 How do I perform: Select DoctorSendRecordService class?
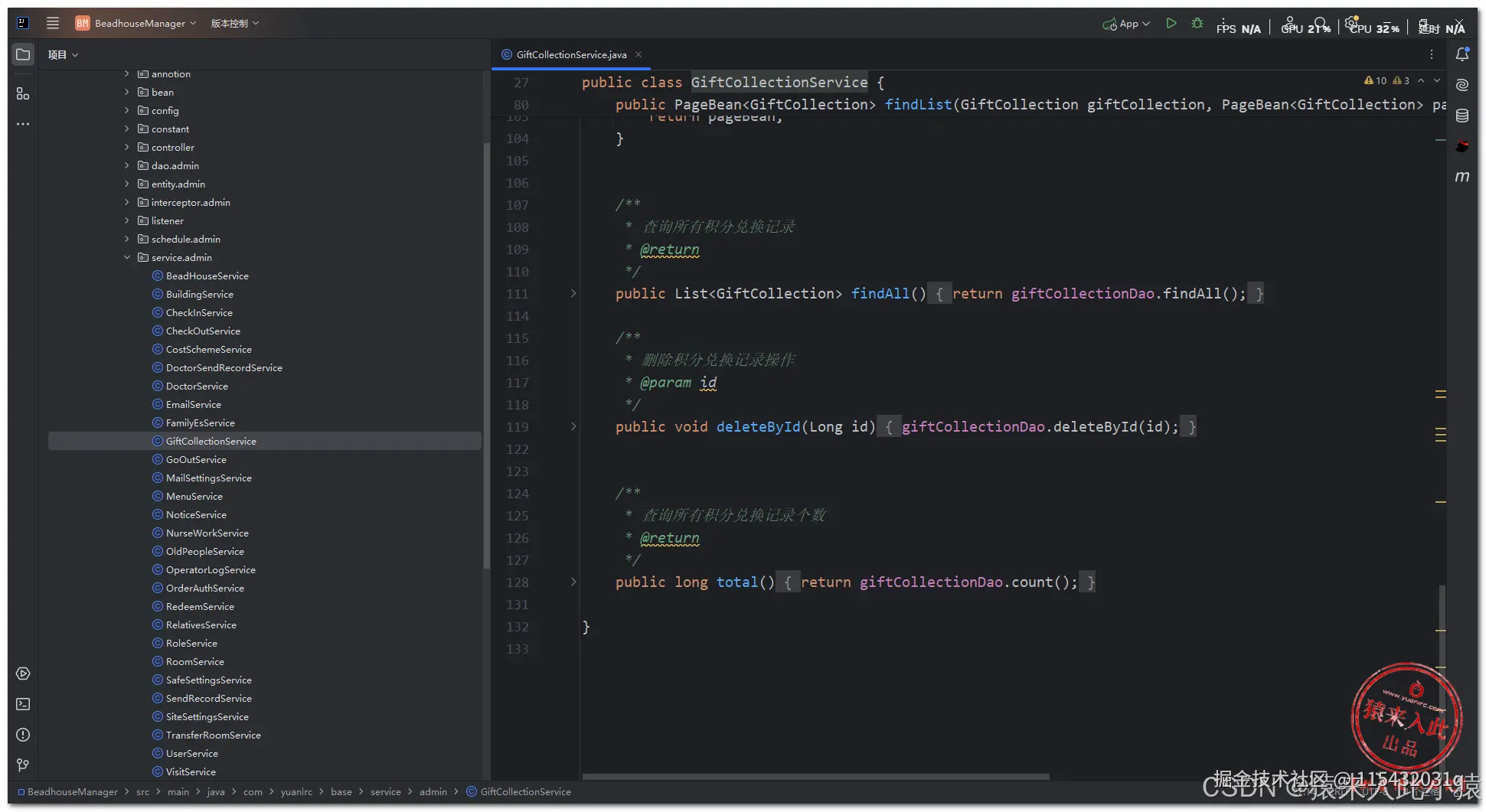coord(224,367)
